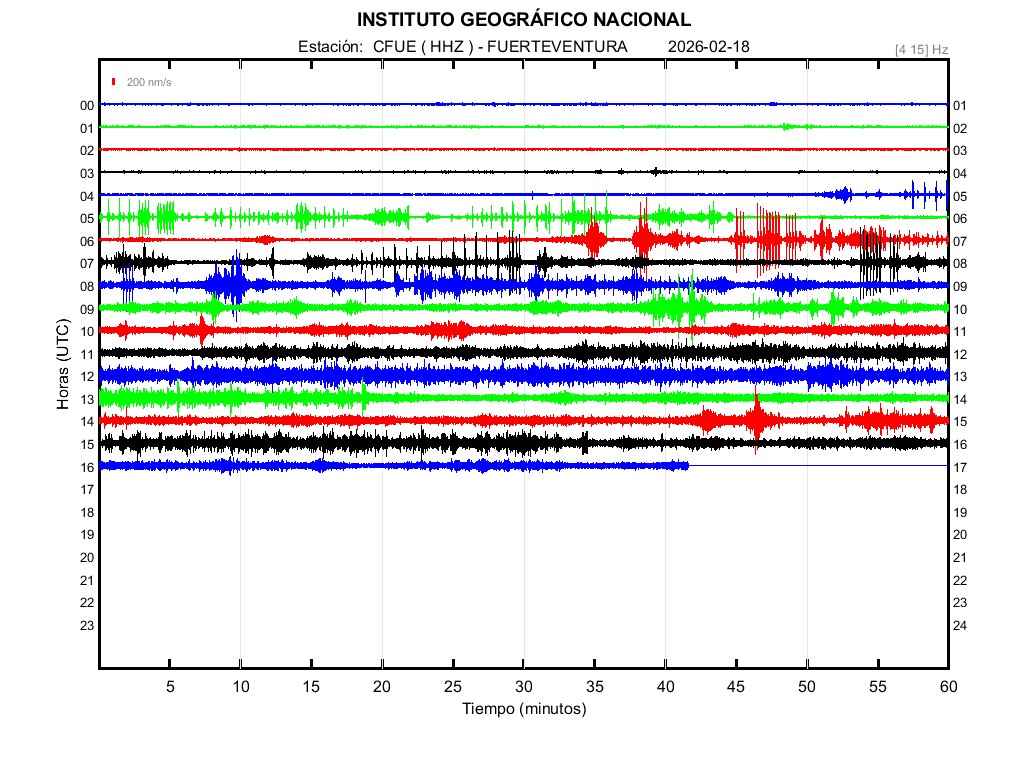Click the Tiempo (minutos) axis title
The width and height of the screenshot is (1024, 768).
point(524,709)
